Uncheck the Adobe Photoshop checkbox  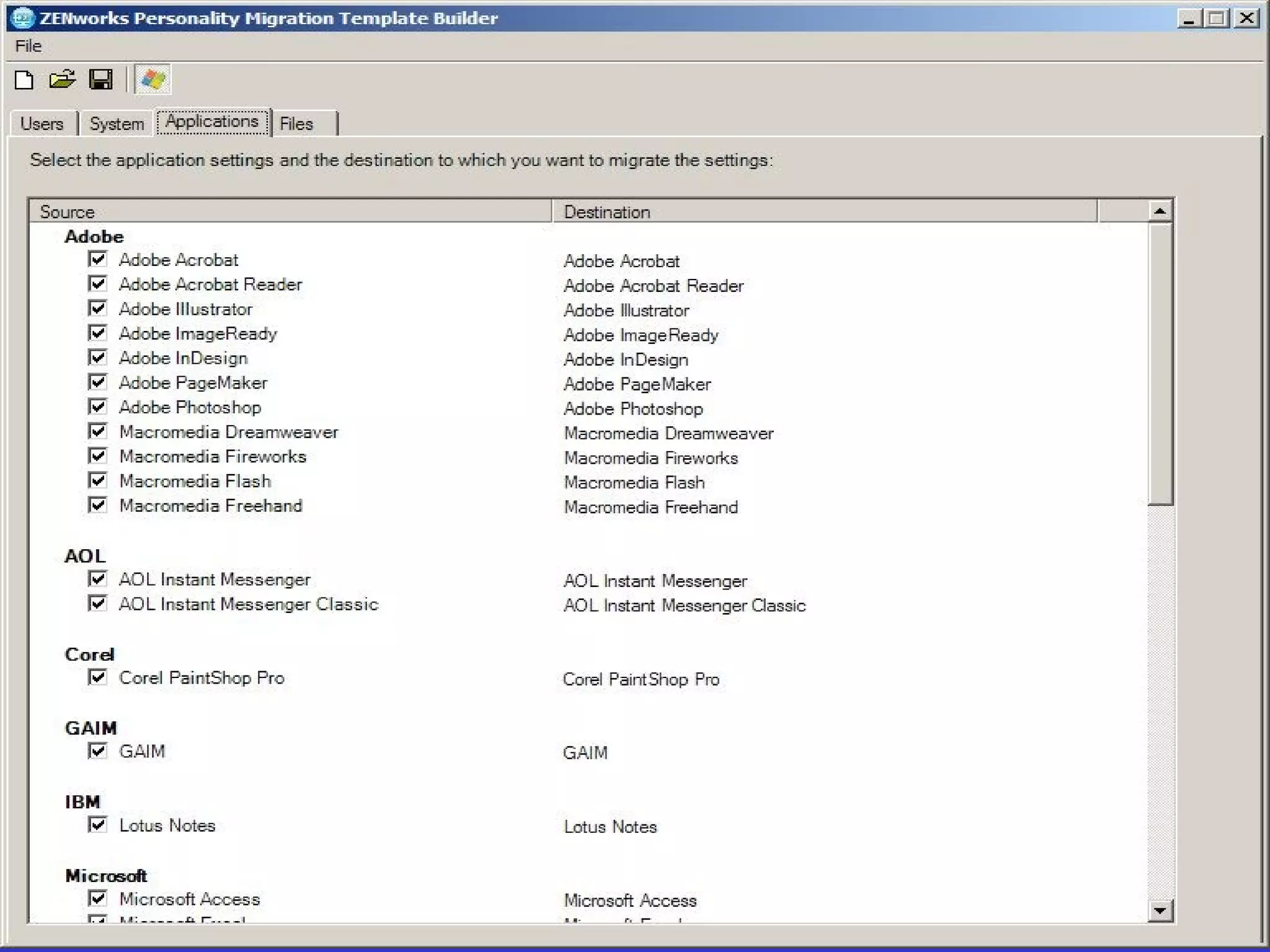pos(97,407)
